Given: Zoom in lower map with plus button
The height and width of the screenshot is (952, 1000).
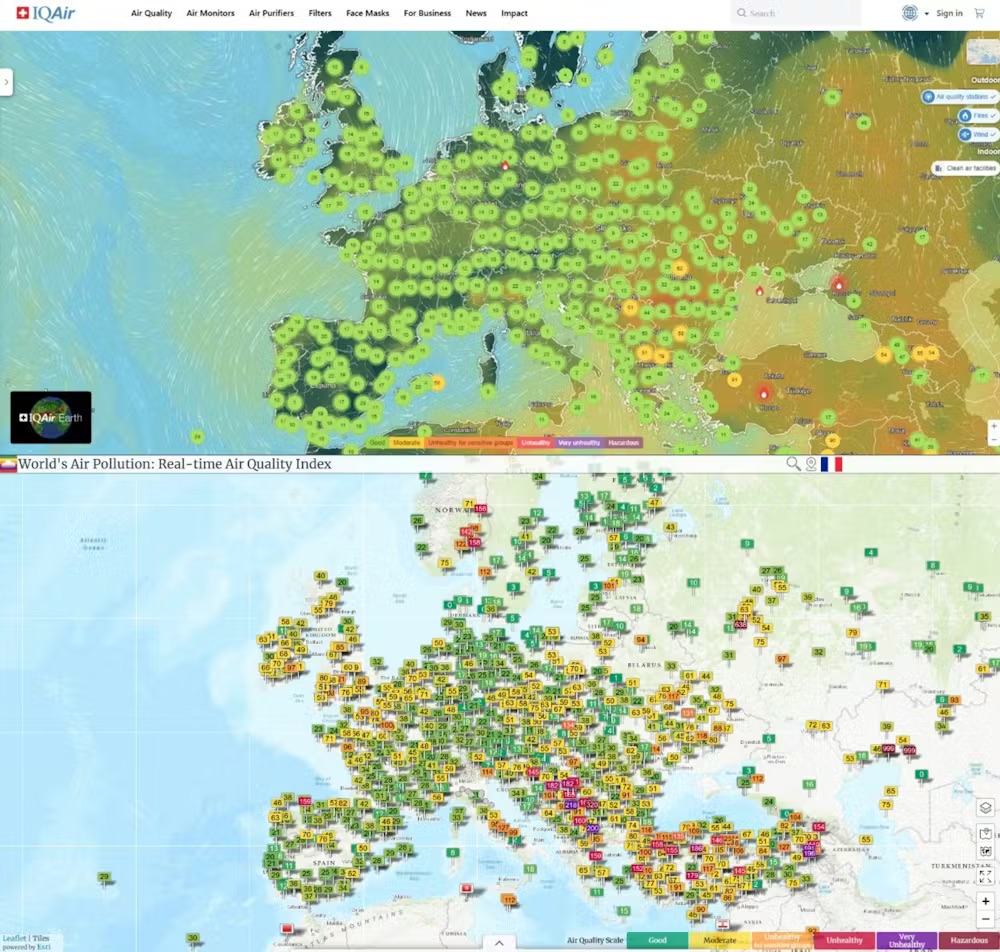Looking at the screenshot, I should (986, 901).
